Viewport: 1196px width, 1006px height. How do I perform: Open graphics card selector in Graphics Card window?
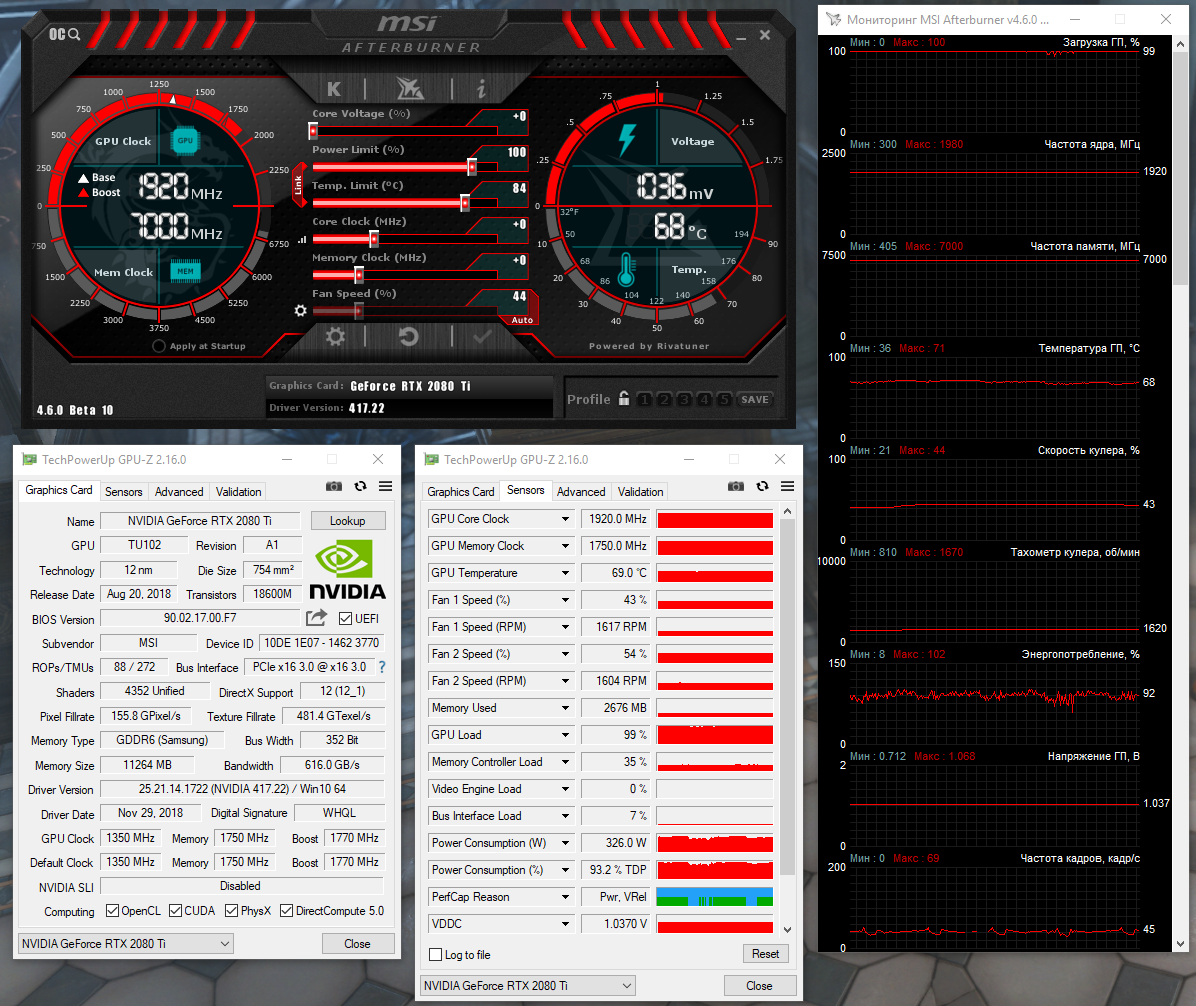point(126,943)
